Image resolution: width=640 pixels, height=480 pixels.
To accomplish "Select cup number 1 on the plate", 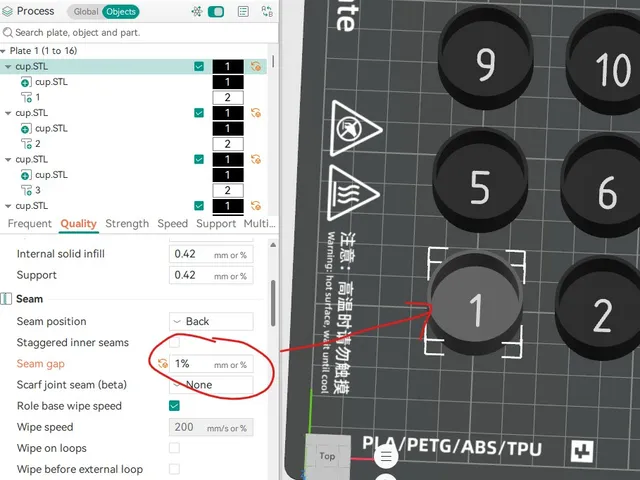I will (476, 304).
